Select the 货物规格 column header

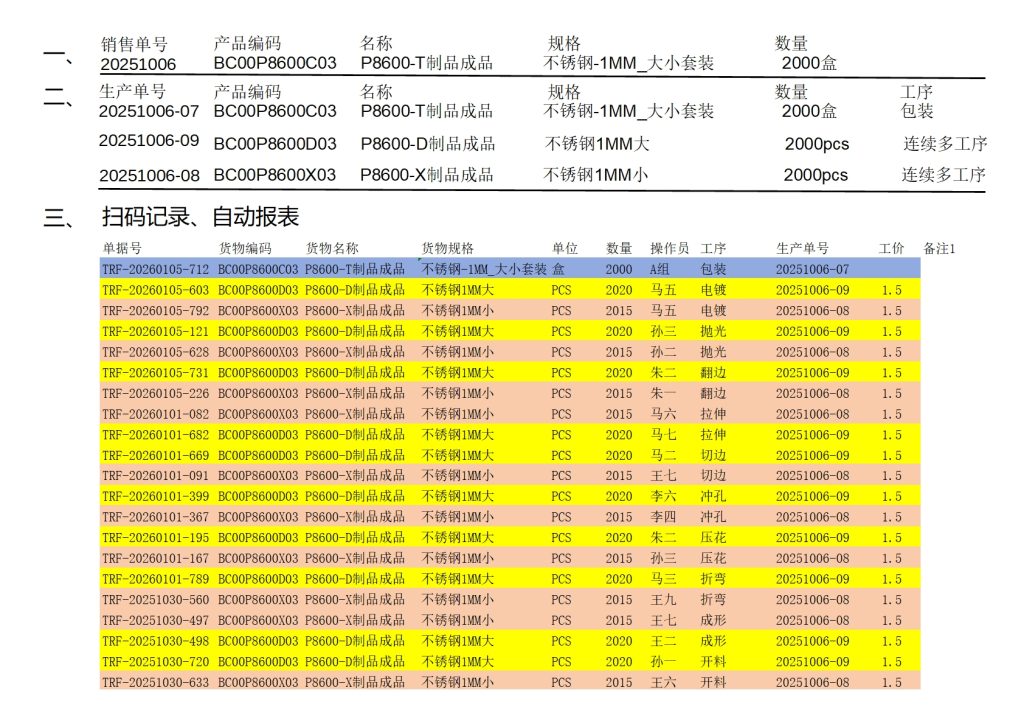(x=448, y=248)
